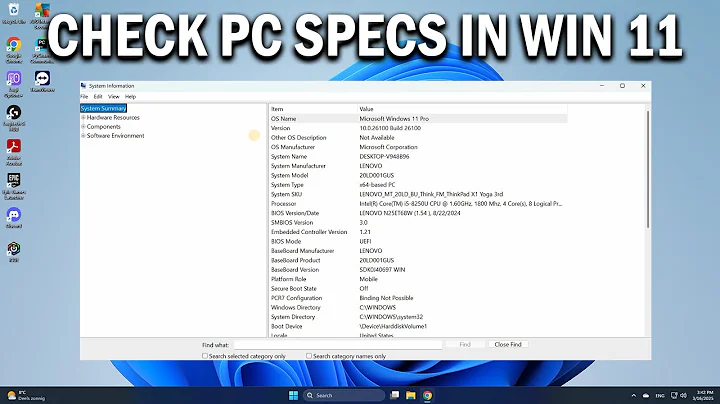Select the BIOS Version/Date row

[x=418, y=213]
